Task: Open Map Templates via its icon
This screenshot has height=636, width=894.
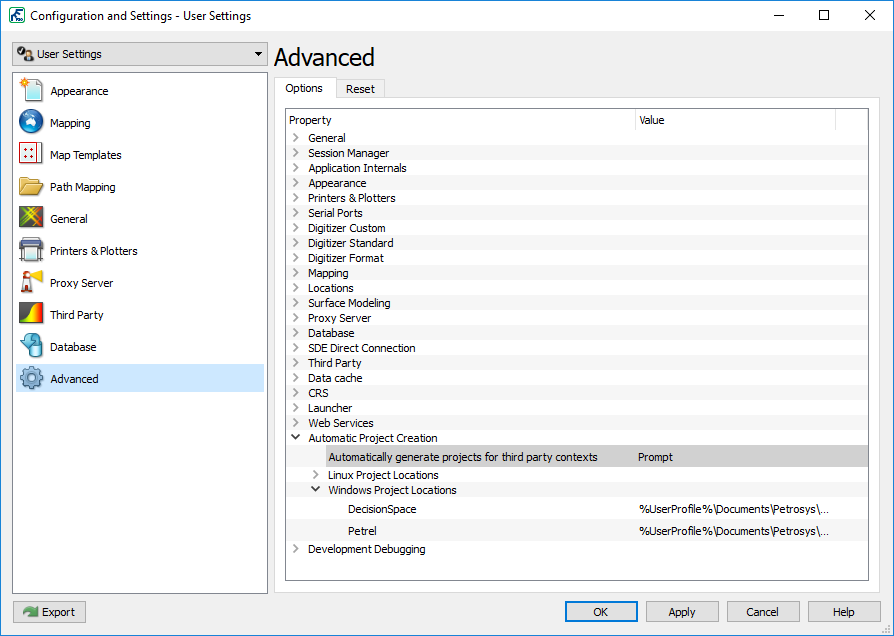Action: coord(32,154)
